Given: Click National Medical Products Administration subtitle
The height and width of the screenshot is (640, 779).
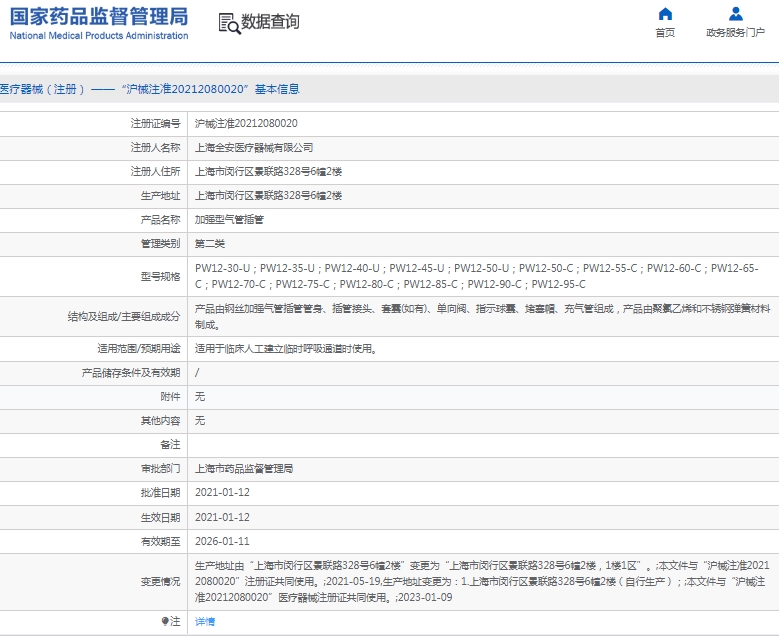Looking at the screenshot, I should [99, 36].
